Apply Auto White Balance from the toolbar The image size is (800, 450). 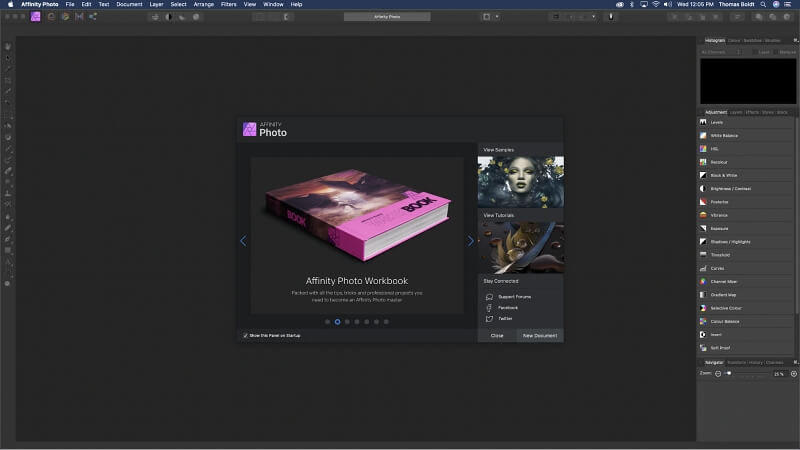tap(196, 17)
